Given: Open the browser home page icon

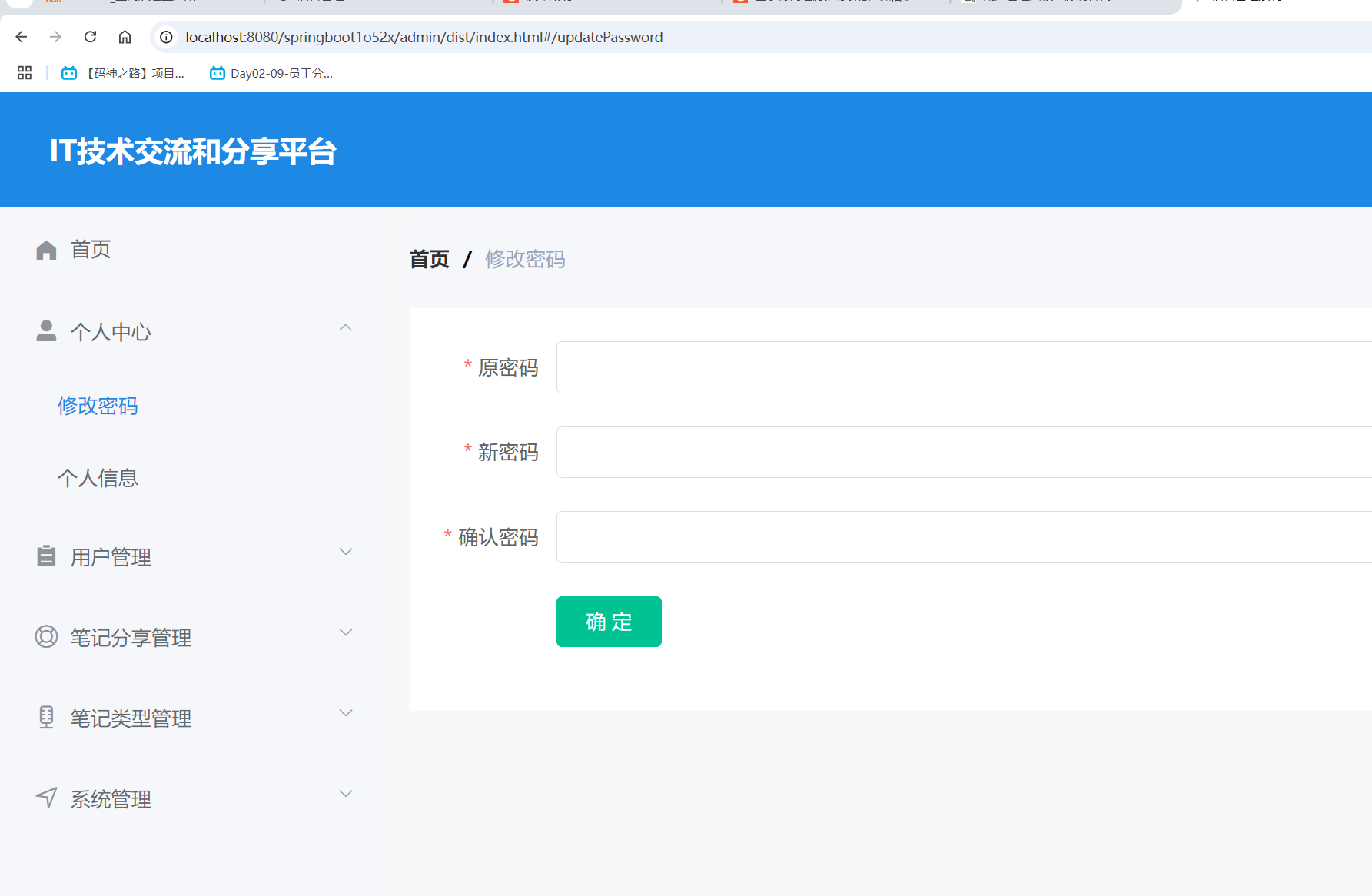Looking at the screenshot, I should click(x=125, y=36).
